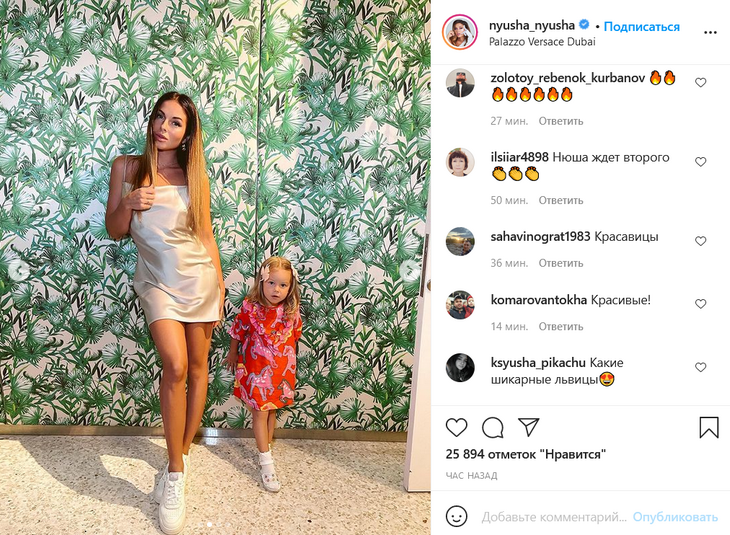This screenshot has width=730, height=535.
Task: Like ilsiiar4898's comment heart
Action: point(701,162)
